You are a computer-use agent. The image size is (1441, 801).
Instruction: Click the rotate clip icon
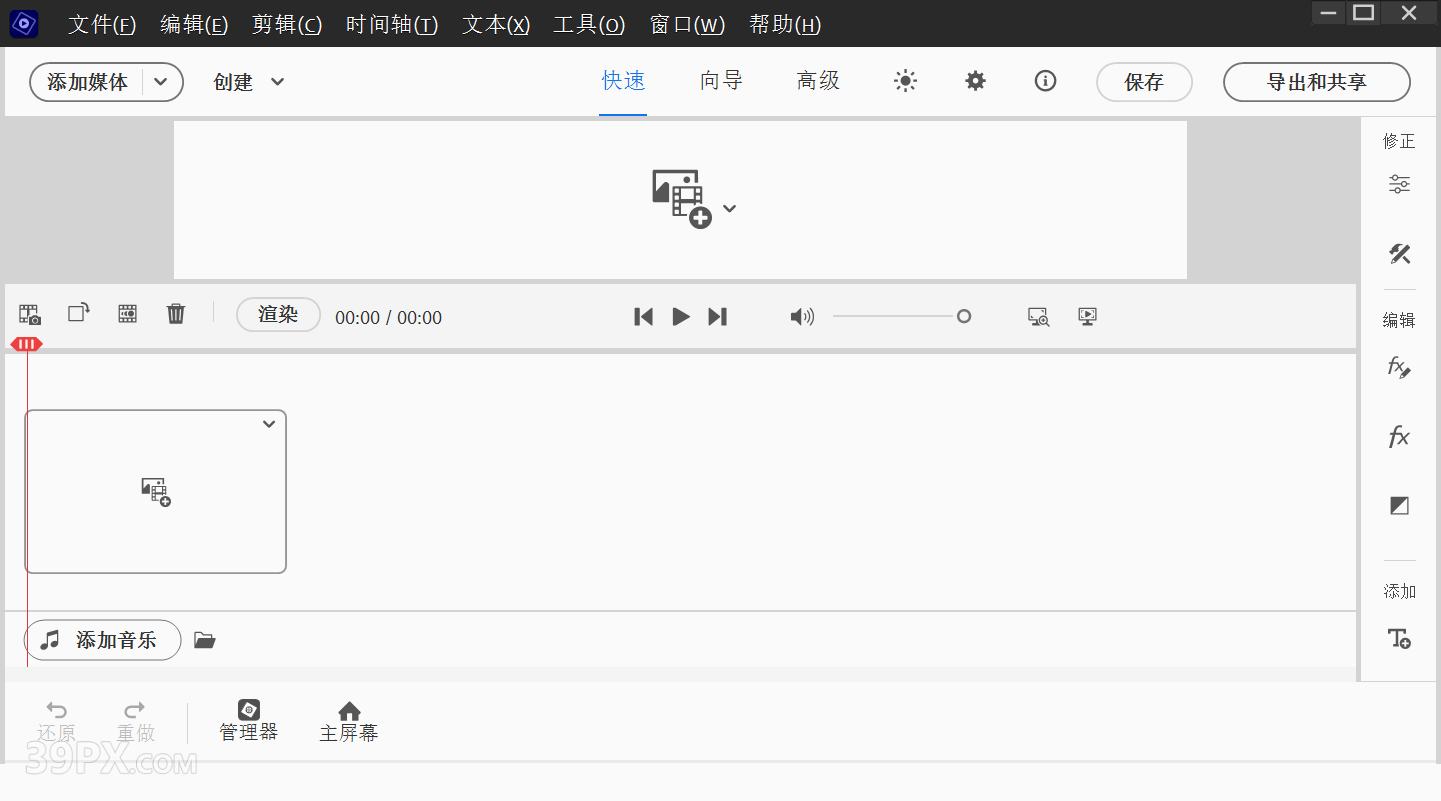tap(79, 313)
